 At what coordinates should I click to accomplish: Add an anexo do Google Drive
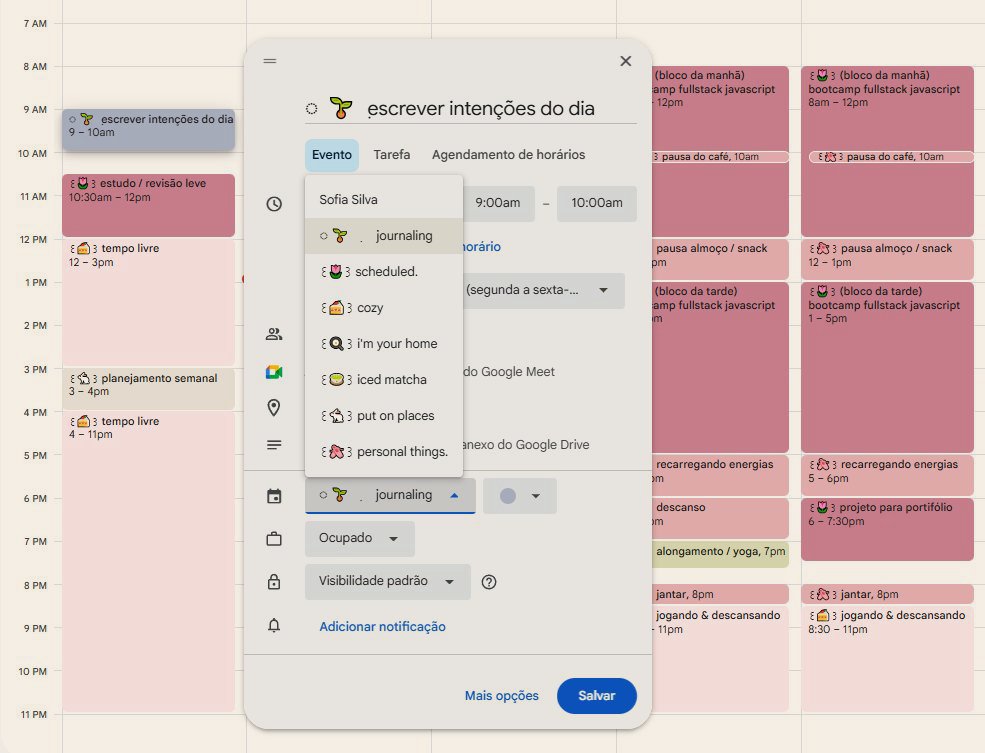click(x=527, y=445)
